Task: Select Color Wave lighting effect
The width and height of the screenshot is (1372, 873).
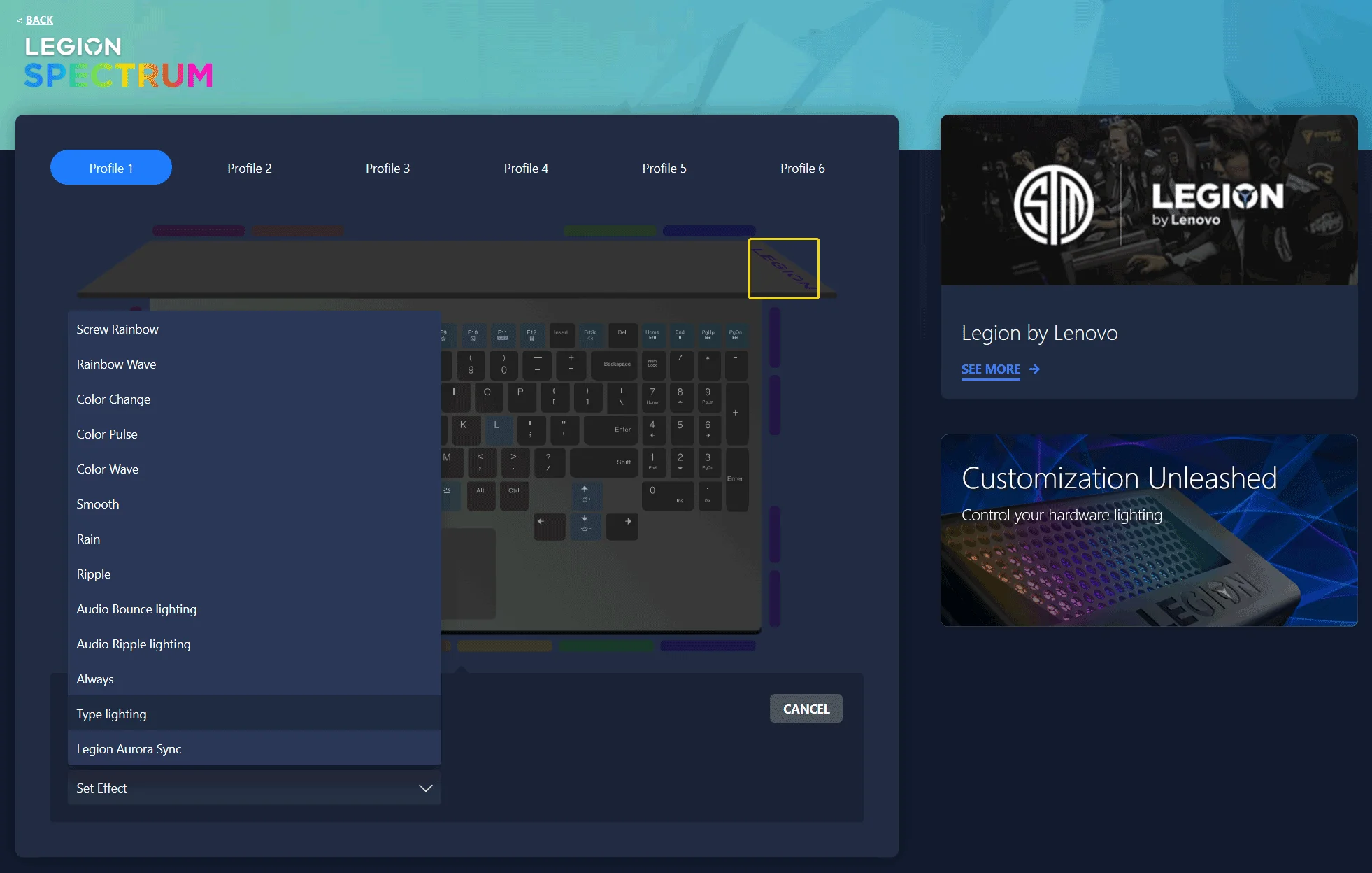Action: (x=255, y=469)
